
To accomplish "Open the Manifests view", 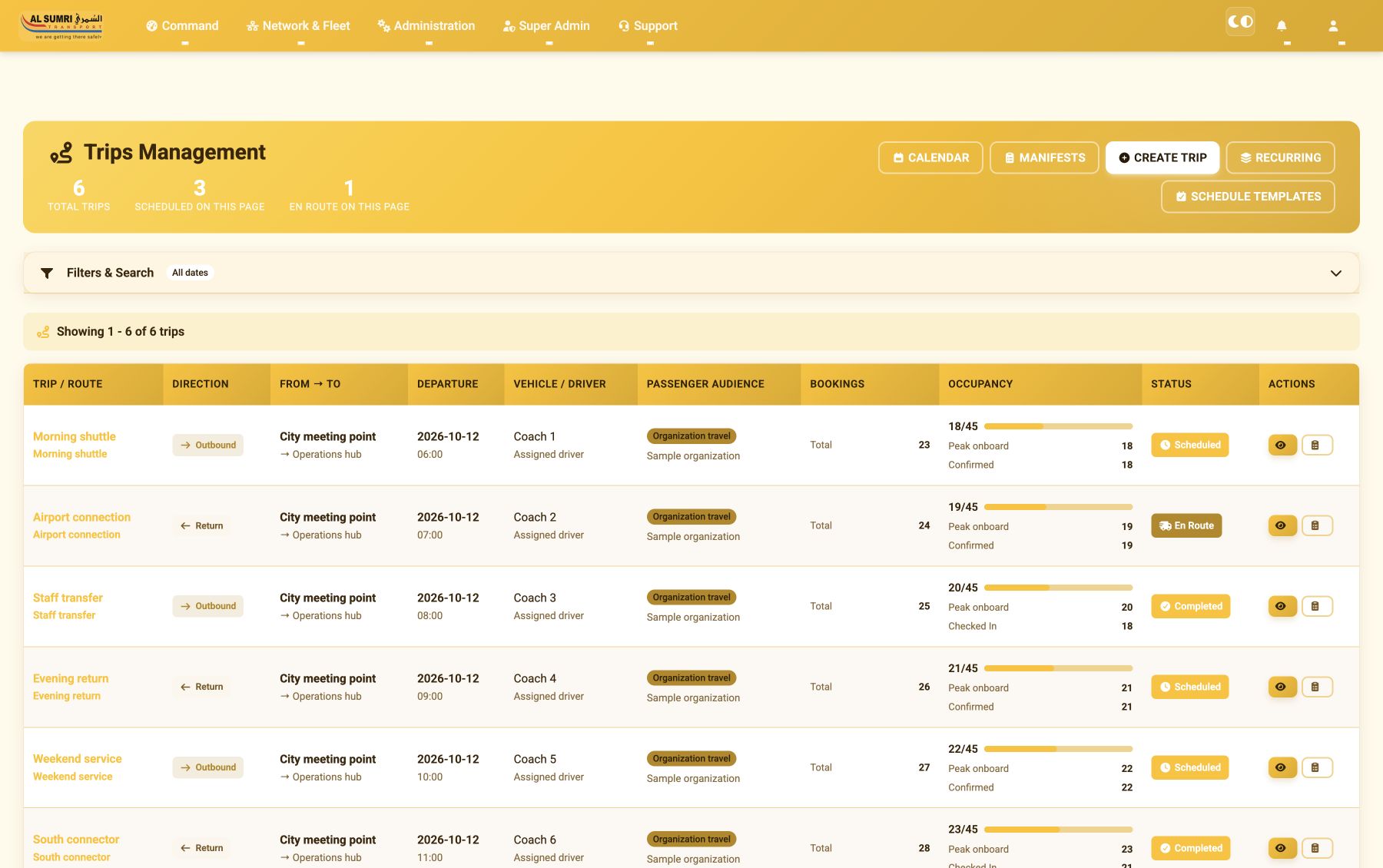I will [1044, 157].
